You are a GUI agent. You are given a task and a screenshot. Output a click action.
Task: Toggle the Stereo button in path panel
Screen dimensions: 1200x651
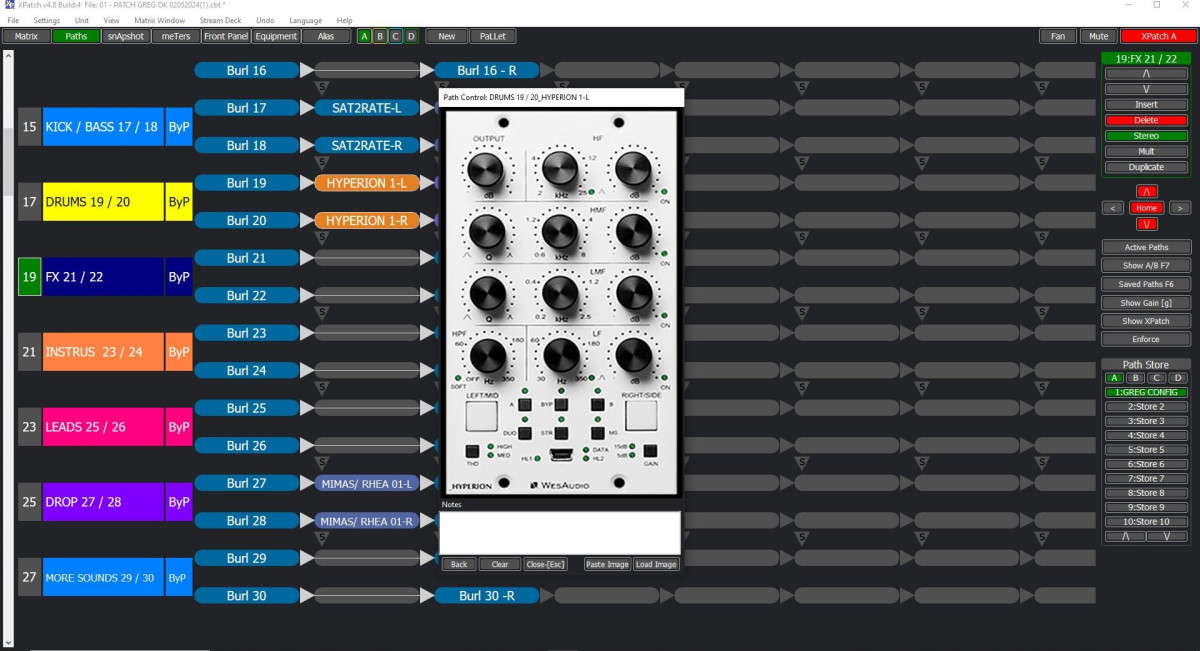[x=1146, y=136]
